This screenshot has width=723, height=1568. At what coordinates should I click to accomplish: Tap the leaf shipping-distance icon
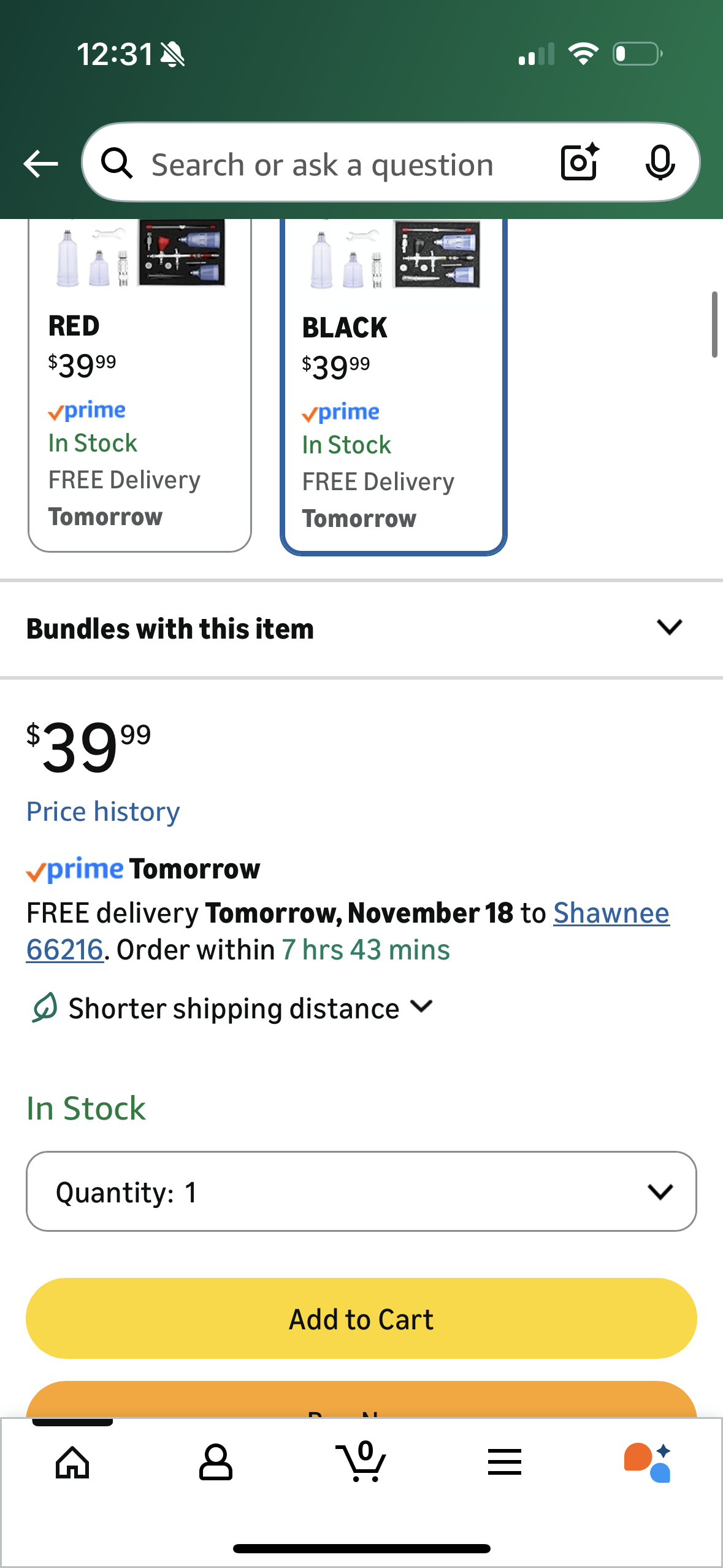click(44, 1007)
